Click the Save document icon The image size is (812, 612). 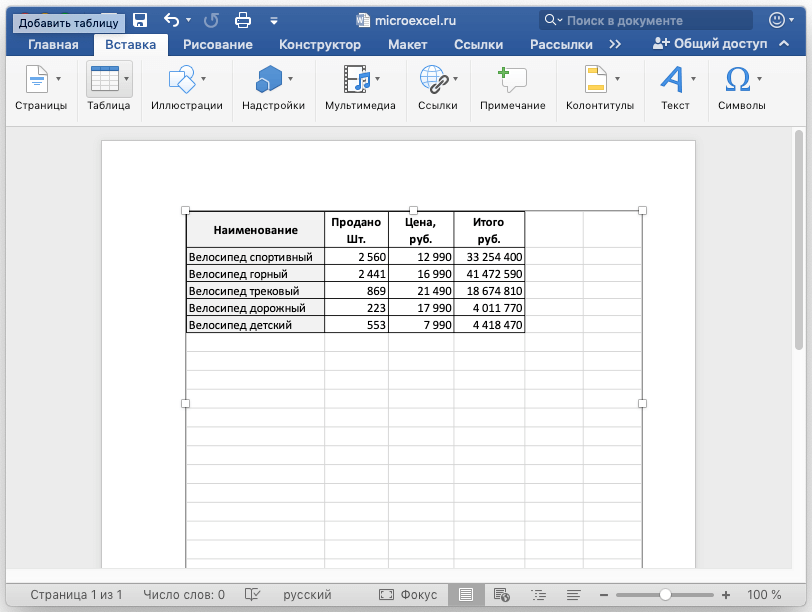click(x=140, y=20)
